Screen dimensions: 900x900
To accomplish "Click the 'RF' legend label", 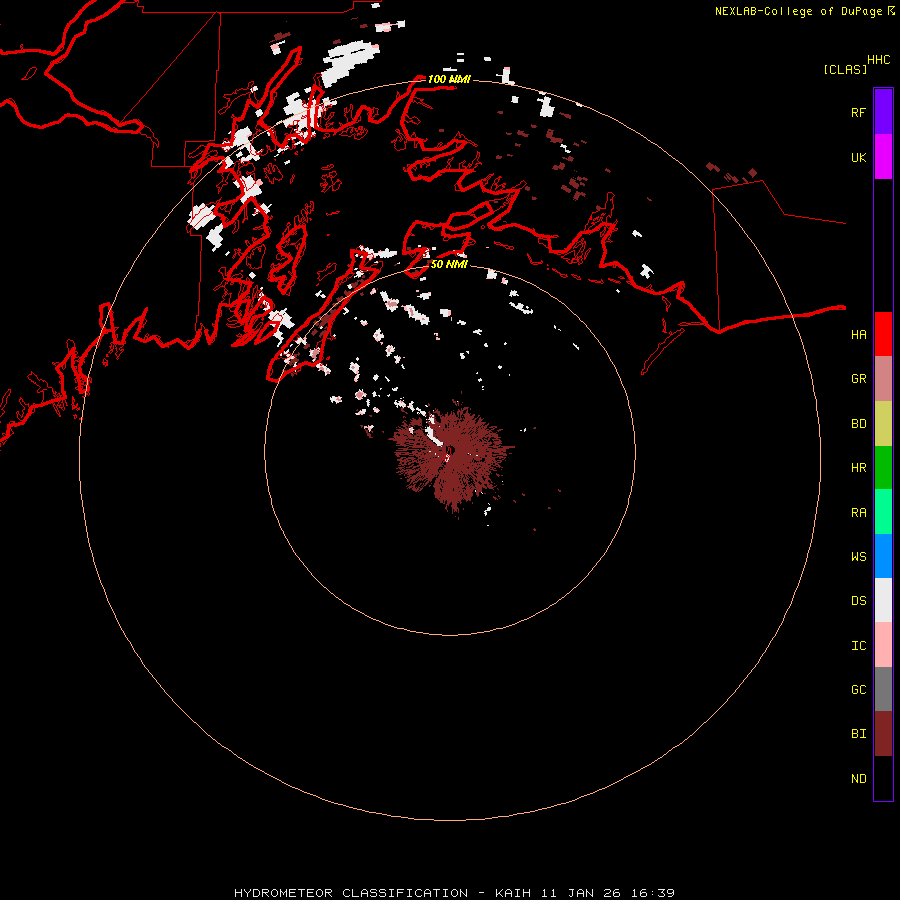I will click(858, 112).
